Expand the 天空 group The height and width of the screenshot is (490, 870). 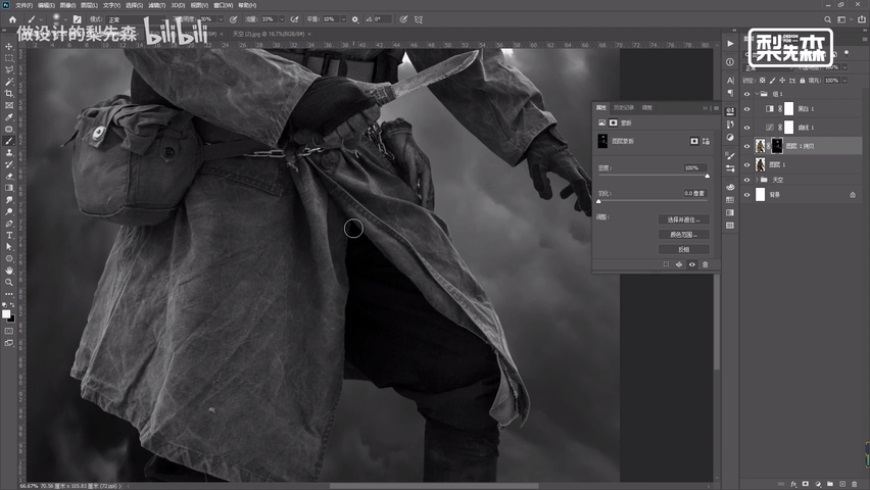point(756,180)
